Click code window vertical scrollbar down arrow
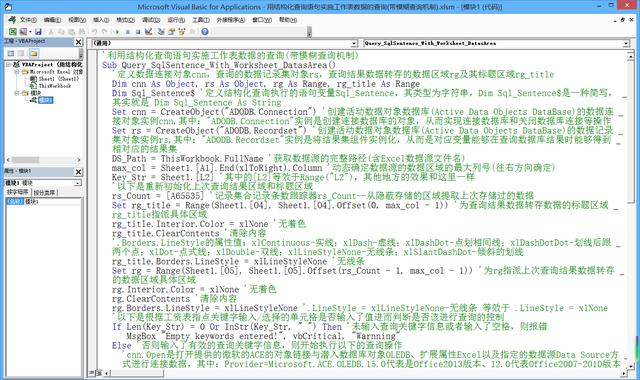Screen dimensions: 640x380 coord(632,366)
